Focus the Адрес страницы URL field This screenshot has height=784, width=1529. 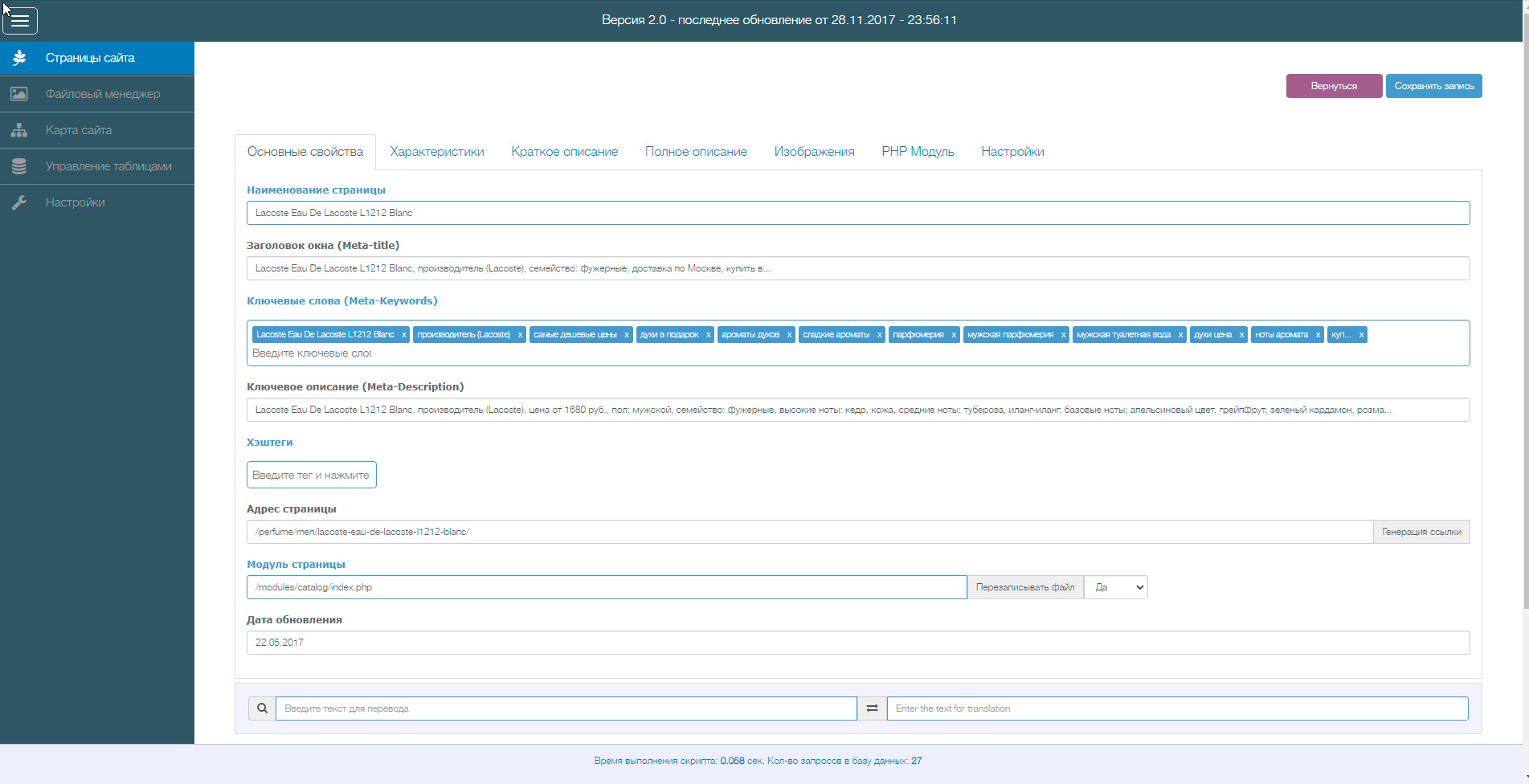click(810, 532)
